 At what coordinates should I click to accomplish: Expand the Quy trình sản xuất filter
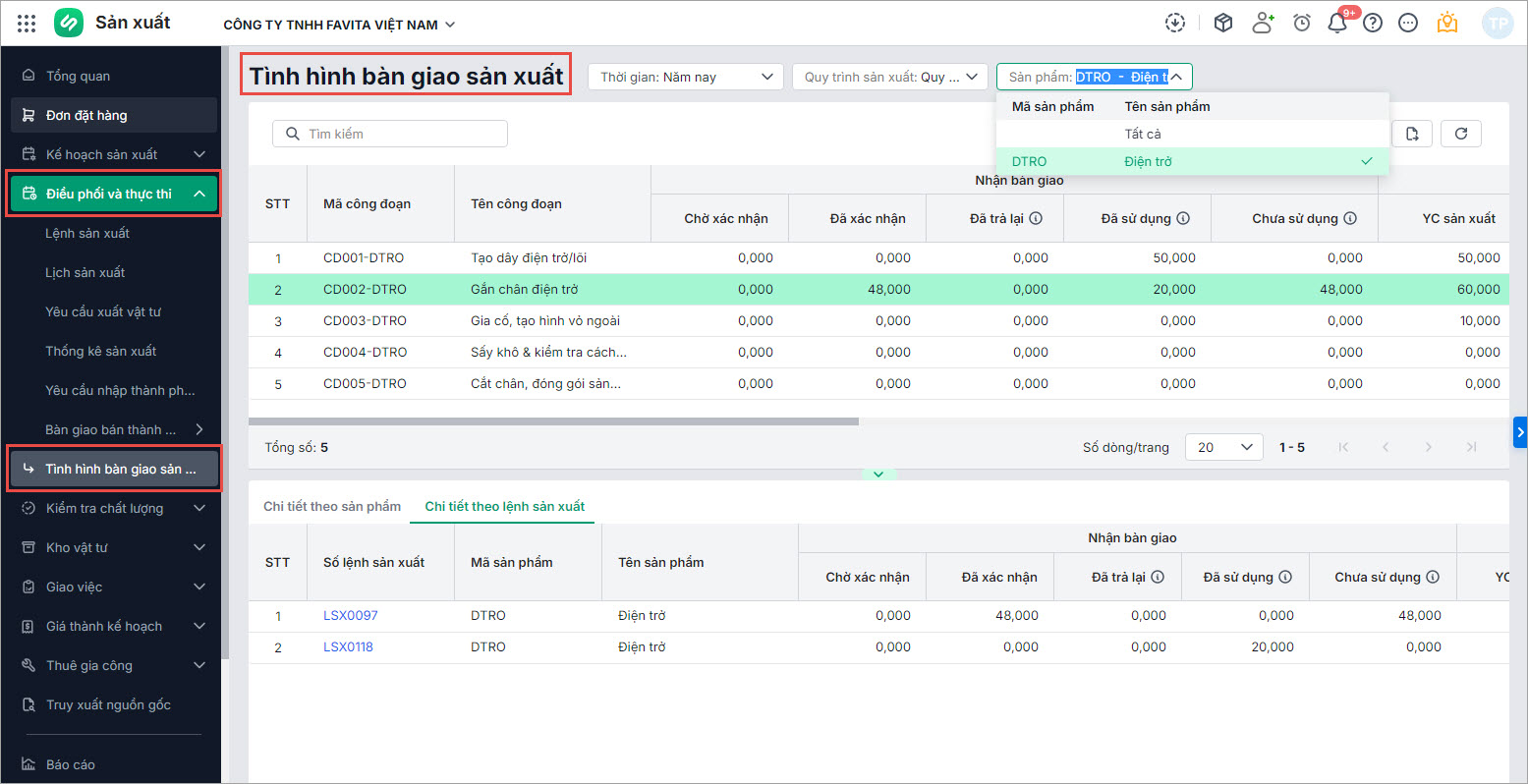pos(889,77)
